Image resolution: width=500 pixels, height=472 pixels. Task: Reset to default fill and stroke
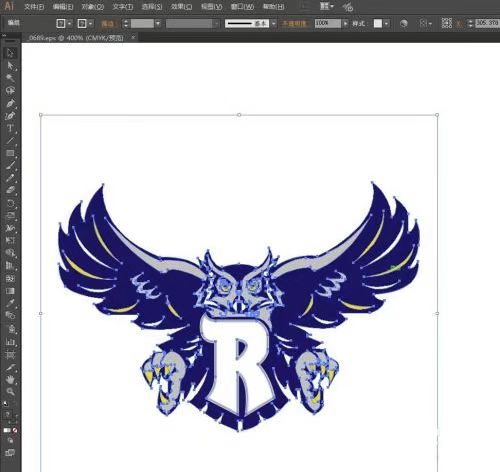coord(6,404)
